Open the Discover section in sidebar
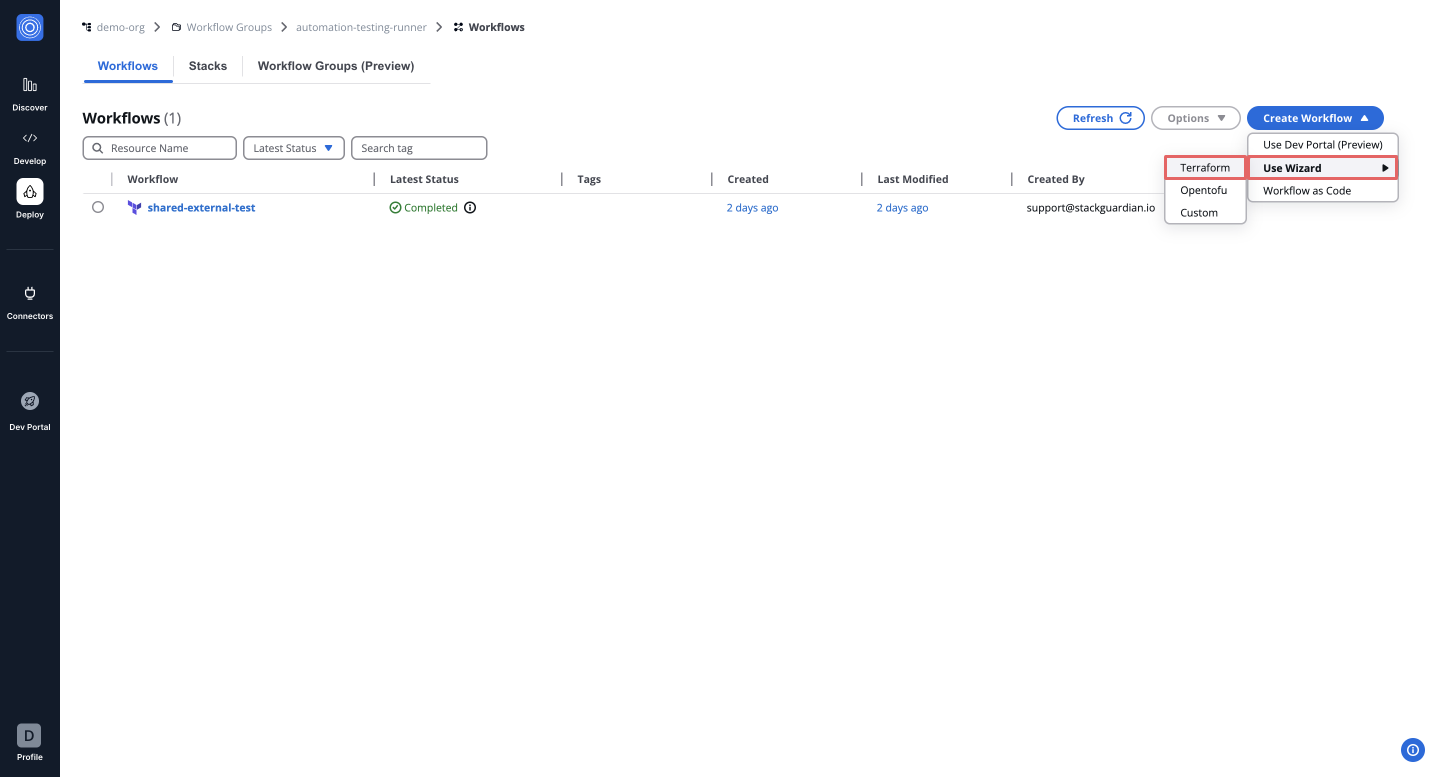The image size is (1440, 777). point(30,93)
